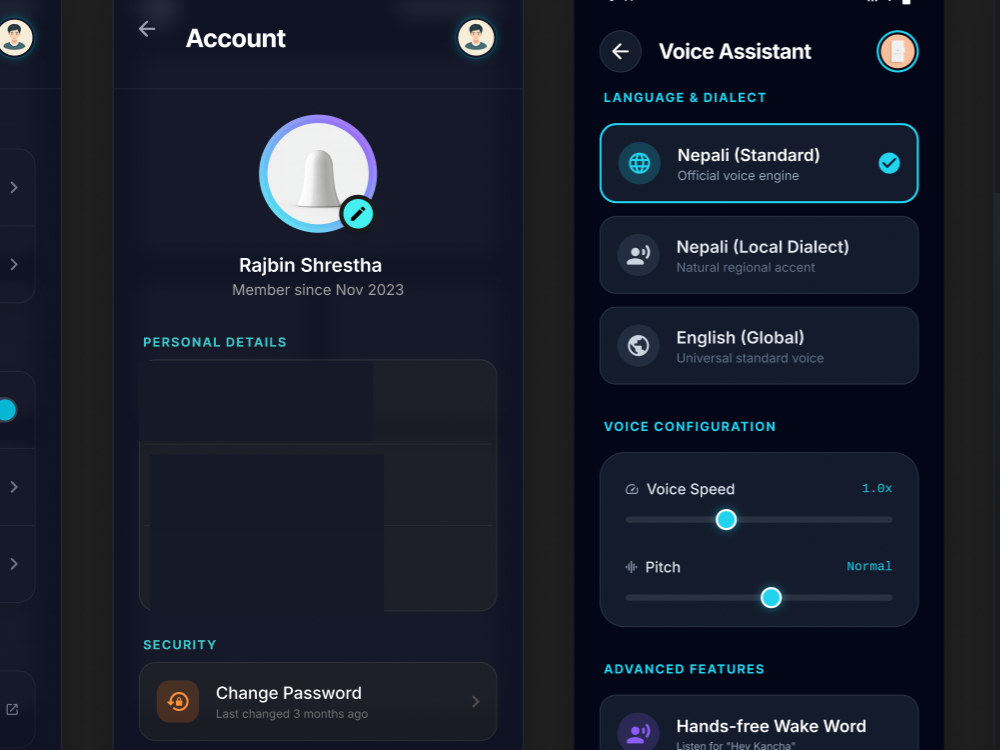1000x750 pixels.
Task: Click the VOICE CONFIGURATION heading
Action: tap(690, 427)
